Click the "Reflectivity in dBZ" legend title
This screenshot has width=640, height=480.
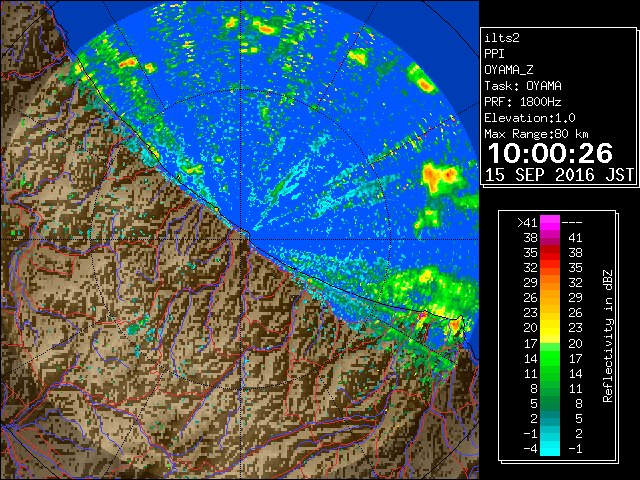[x=608, y=336]
